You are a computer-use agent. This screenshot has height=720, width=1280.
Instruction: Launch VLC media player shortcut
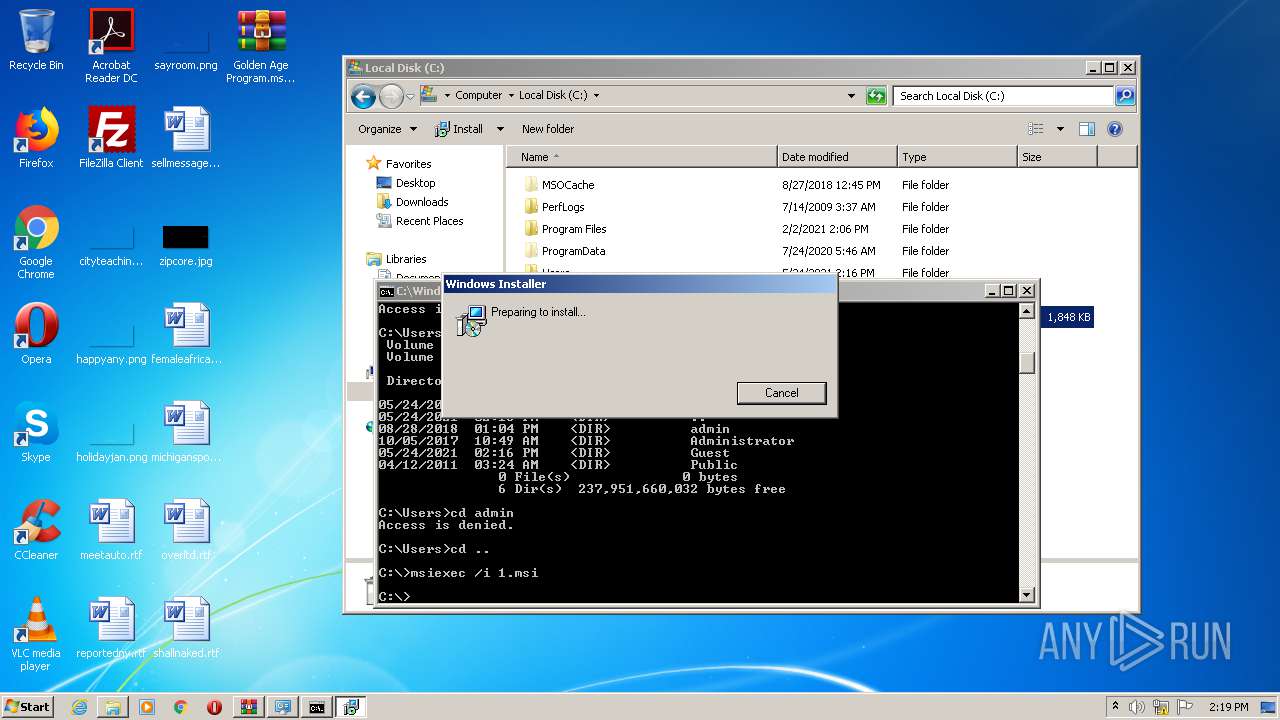tap(36, 634)
